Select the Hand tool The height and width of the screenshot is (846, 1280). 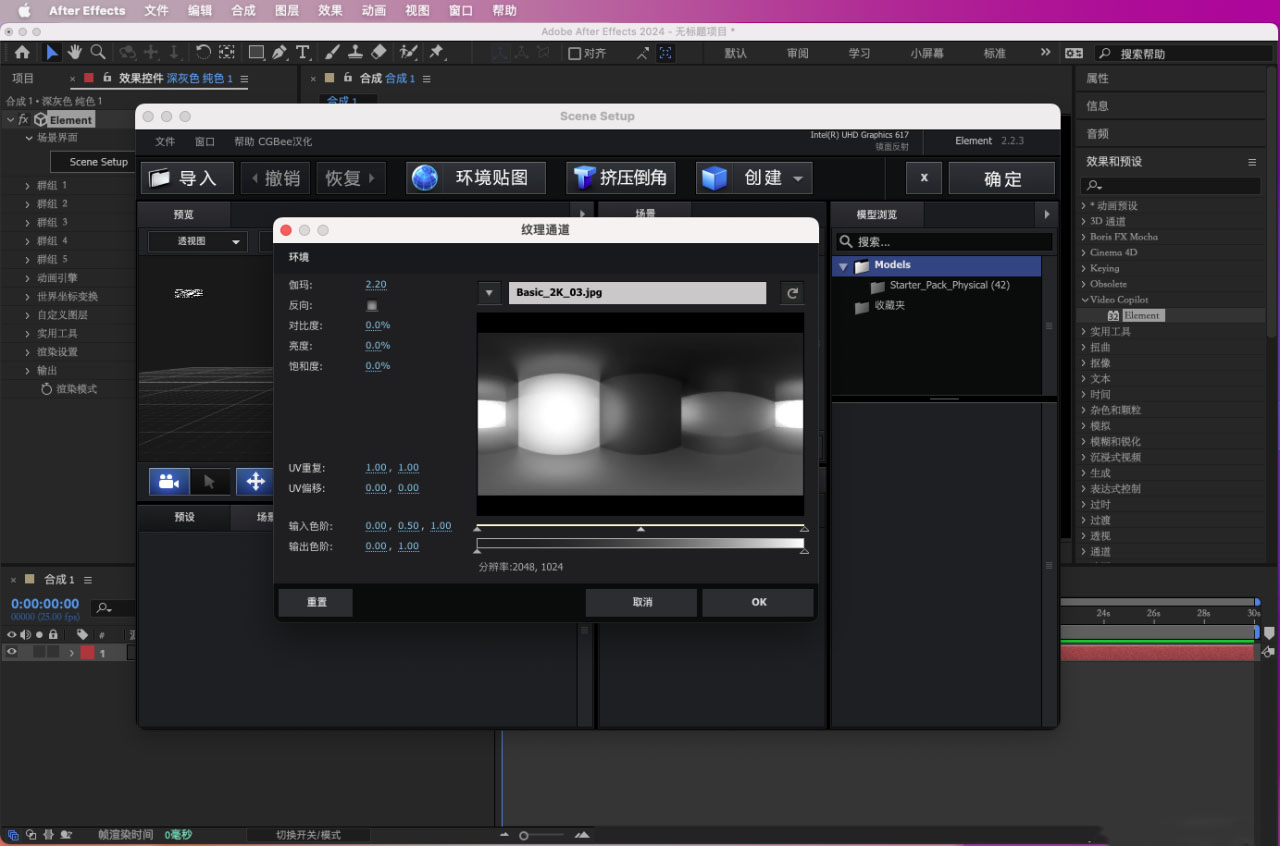(75, 52)
